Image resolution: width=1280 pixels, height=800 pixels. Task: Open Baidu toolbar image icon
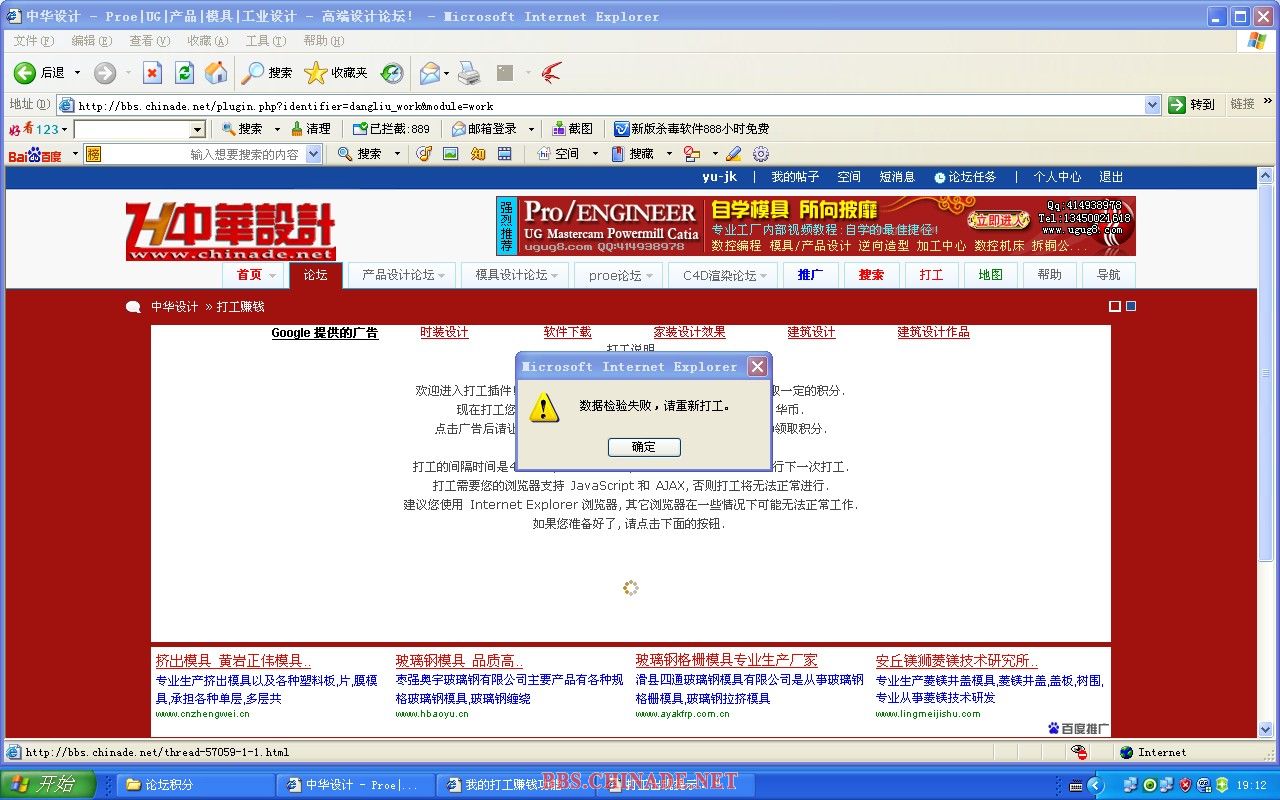(451, 154)
